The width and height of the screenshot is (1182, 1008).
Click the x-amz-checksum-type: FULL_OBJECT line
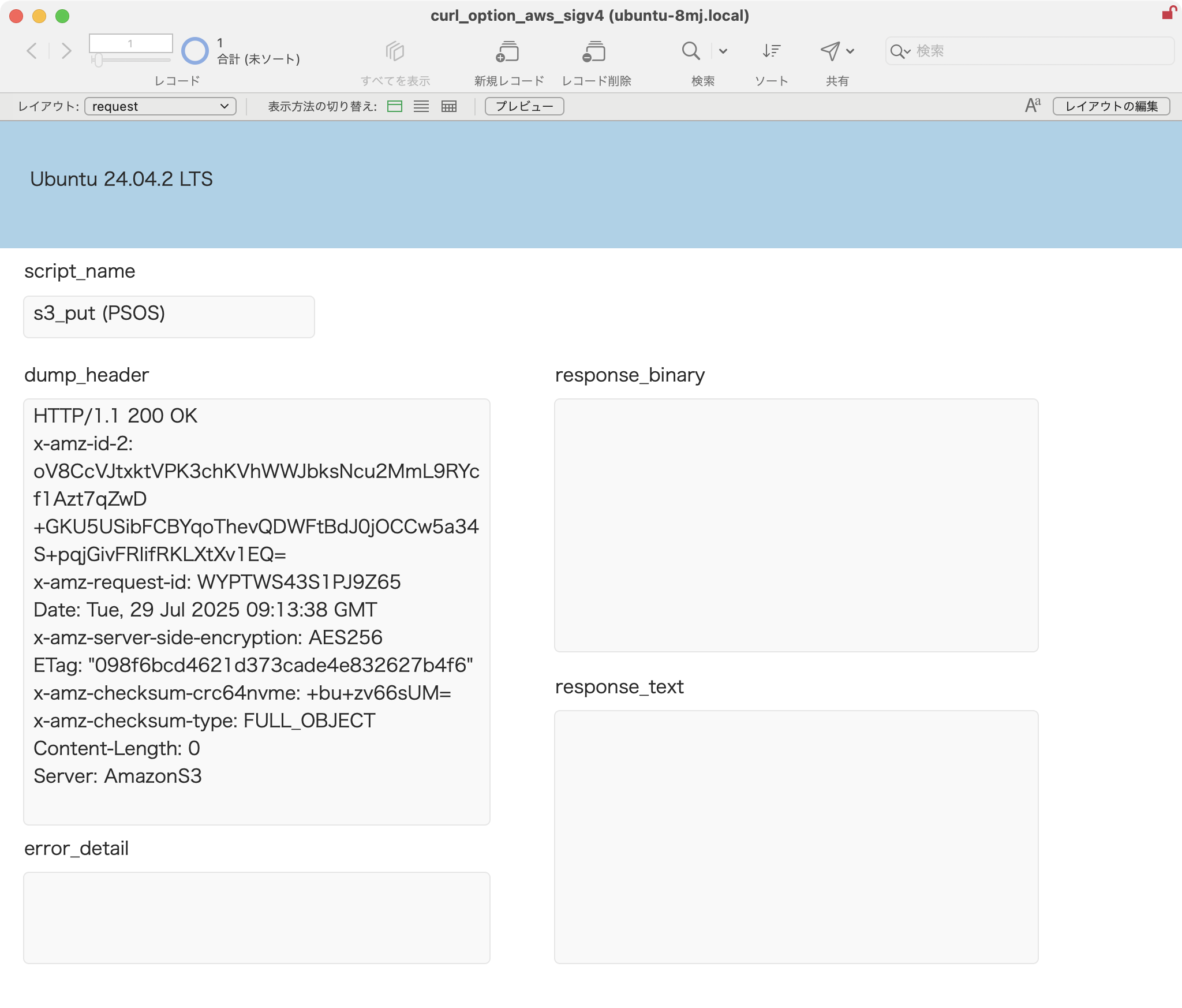(x=204, y=720)
